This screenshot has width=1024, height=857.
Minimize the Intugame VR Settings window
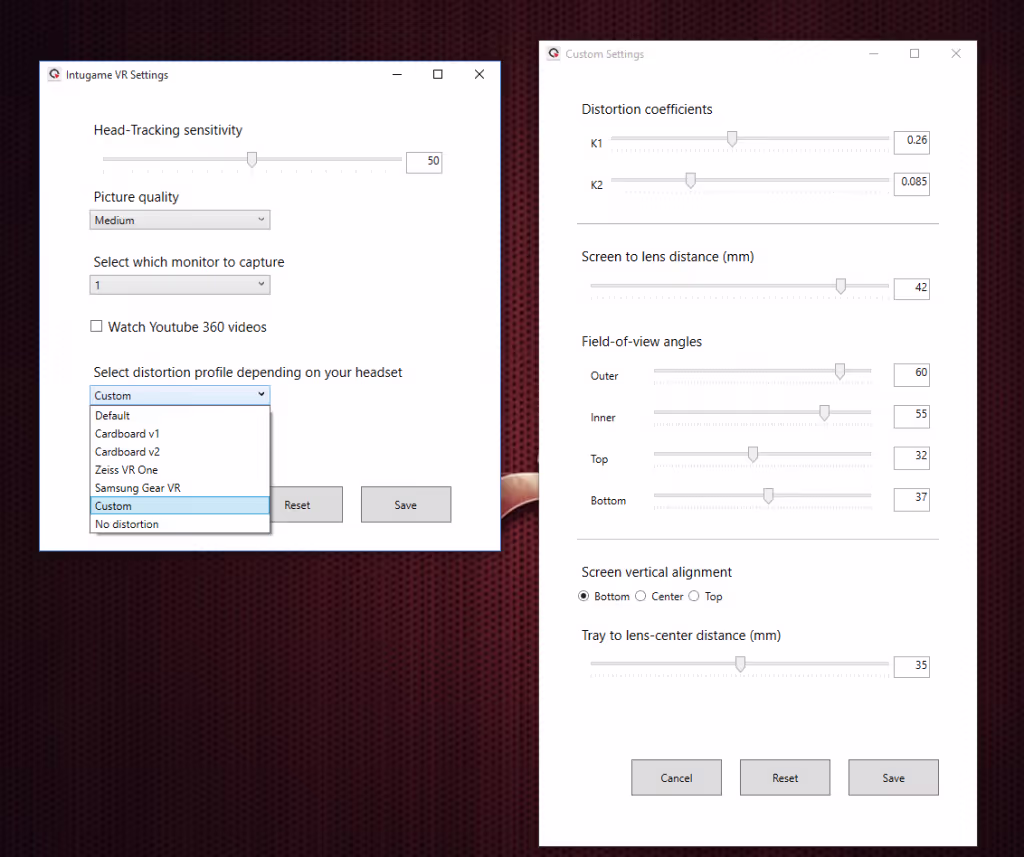[396, 74]
